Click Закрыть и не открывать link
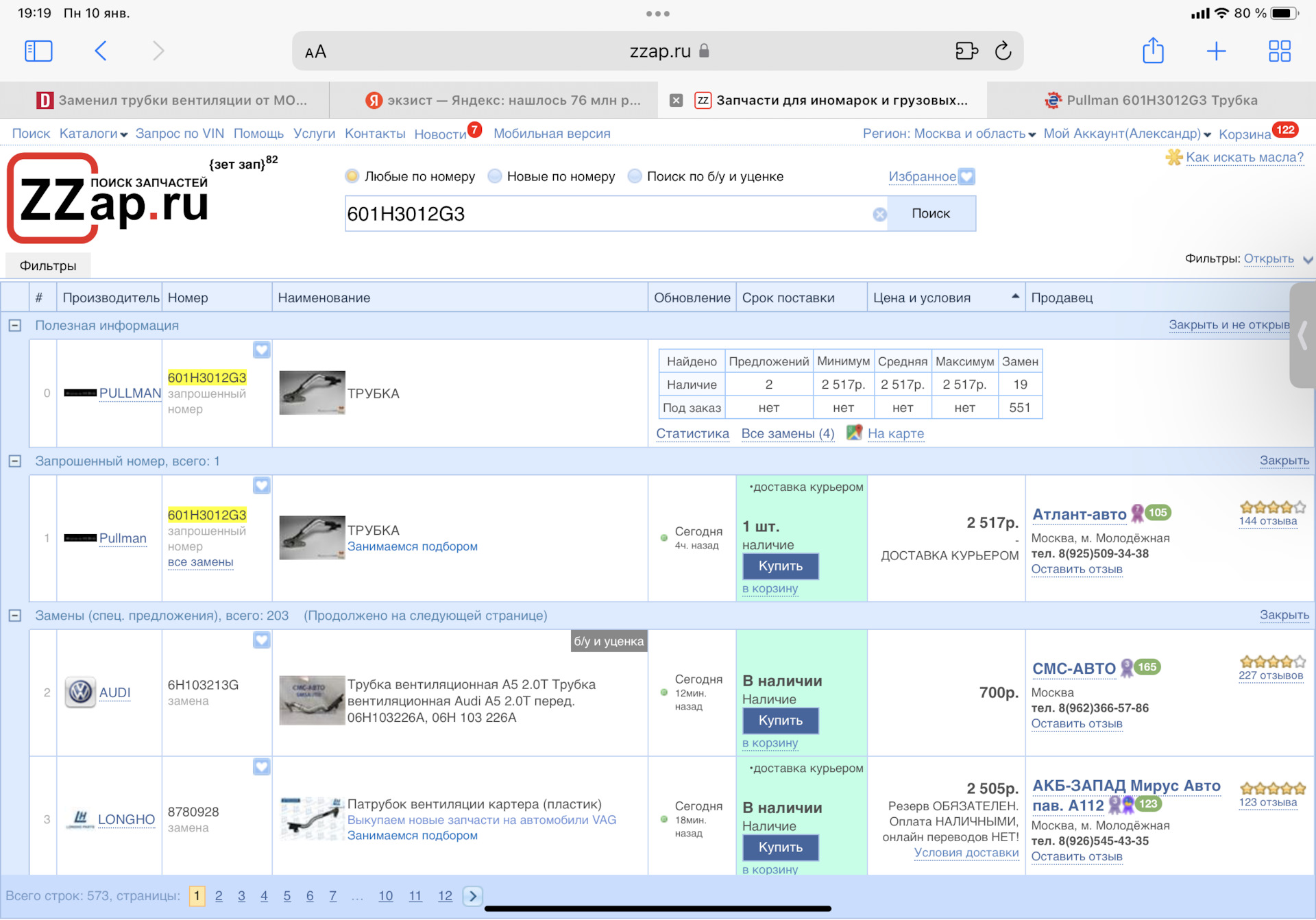 pos(1229,325)
